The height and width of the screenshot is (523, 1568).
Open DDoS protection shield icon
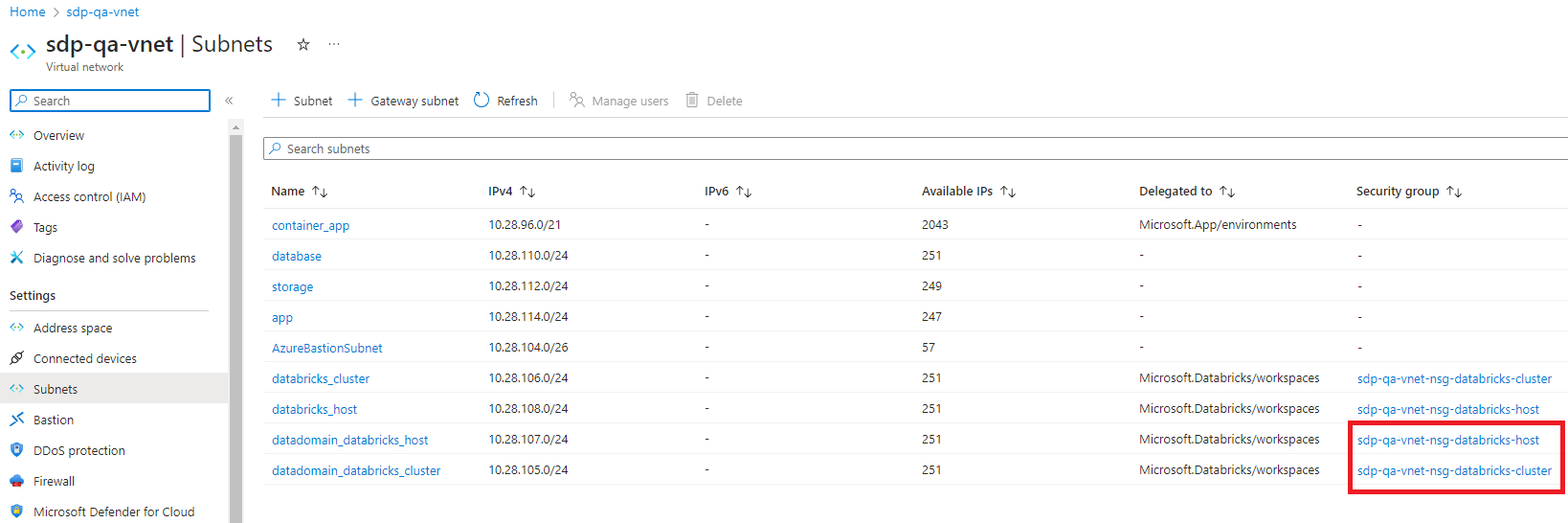tap(16, 450)
